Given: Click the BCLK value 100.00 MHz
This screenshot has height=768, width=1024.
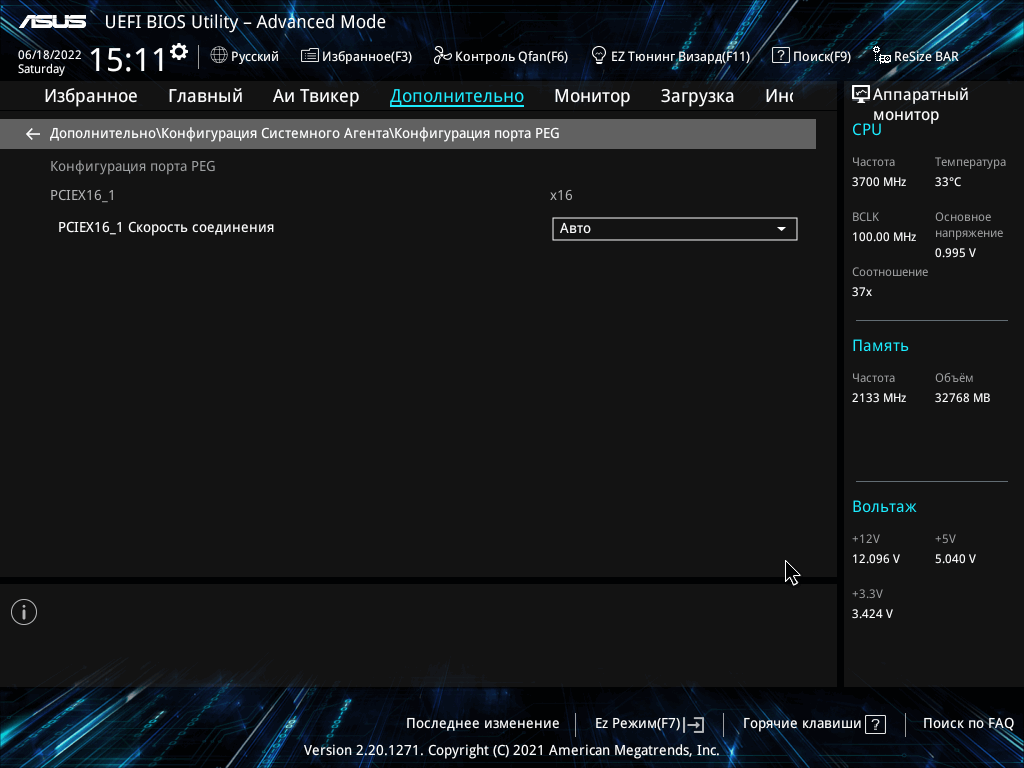Looking at the screenshot, I should pos(884,236).
